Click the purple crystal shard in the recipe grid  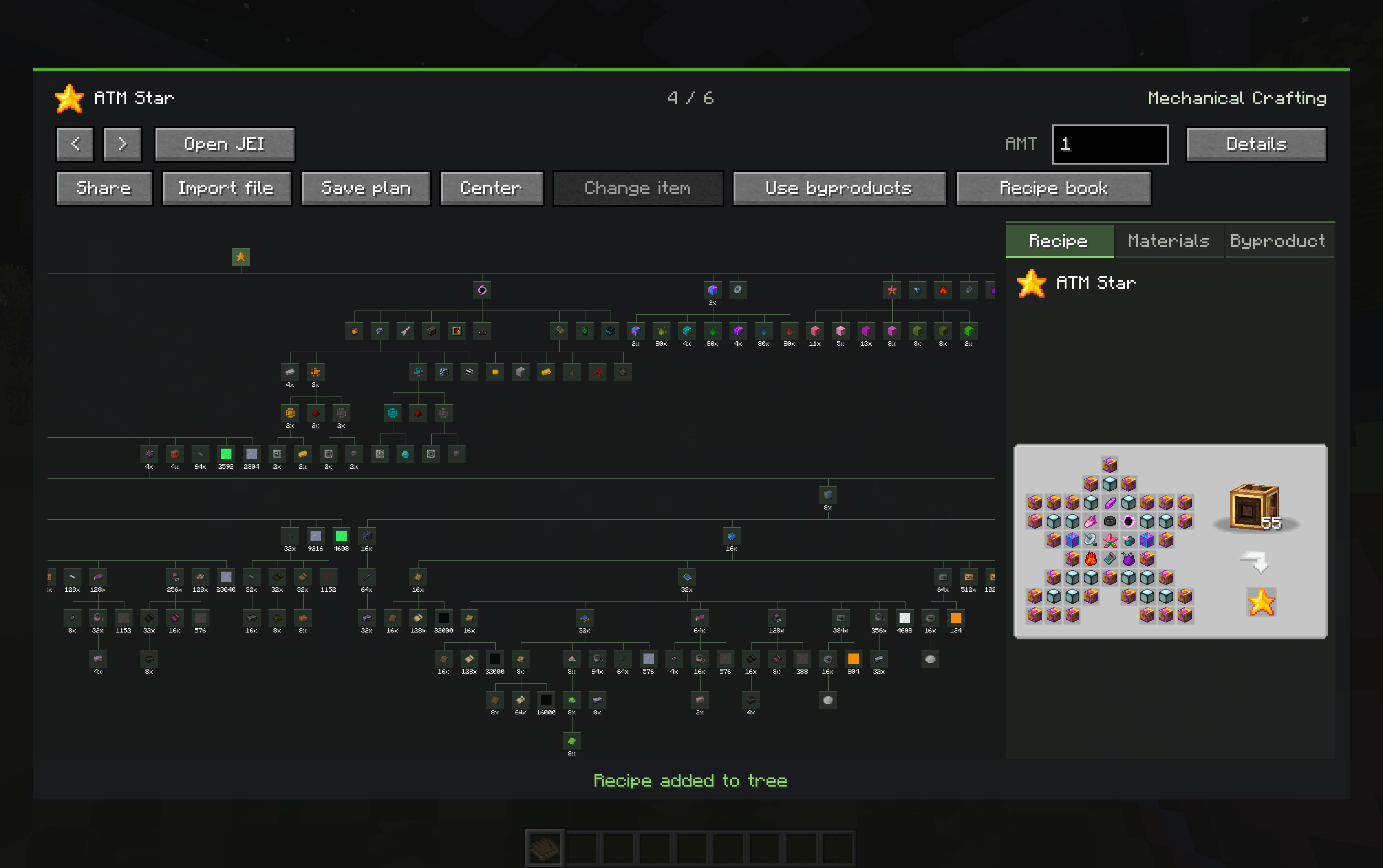pyautogui.click(x=1110, y=503)
